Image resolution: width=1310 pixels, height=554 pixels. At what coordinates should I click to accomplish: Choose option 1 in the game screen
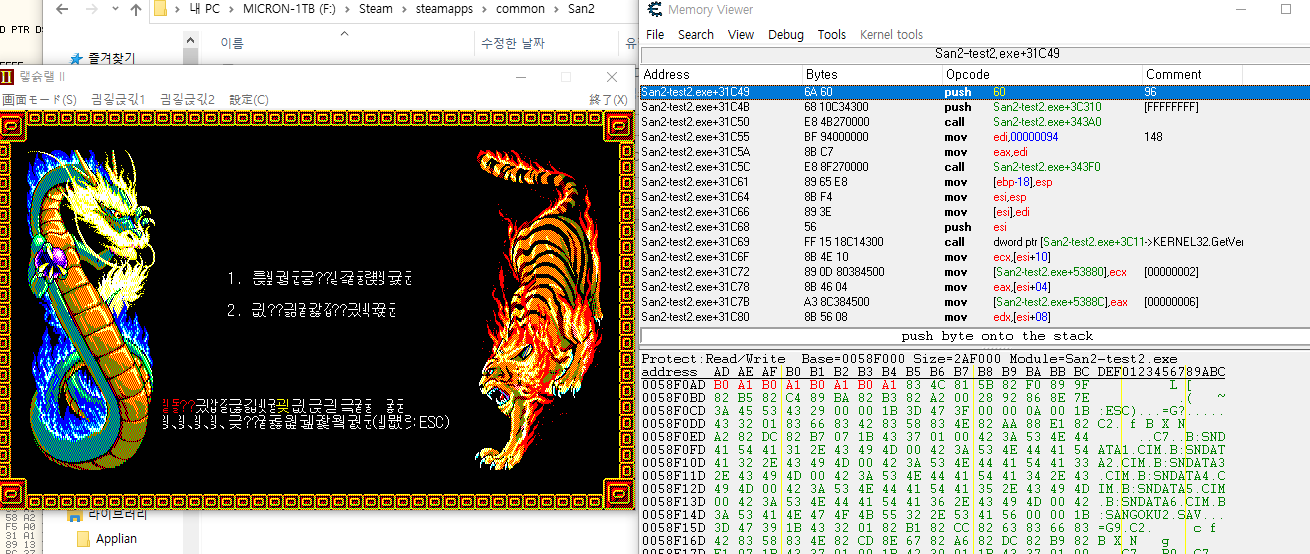coord(318,278)
